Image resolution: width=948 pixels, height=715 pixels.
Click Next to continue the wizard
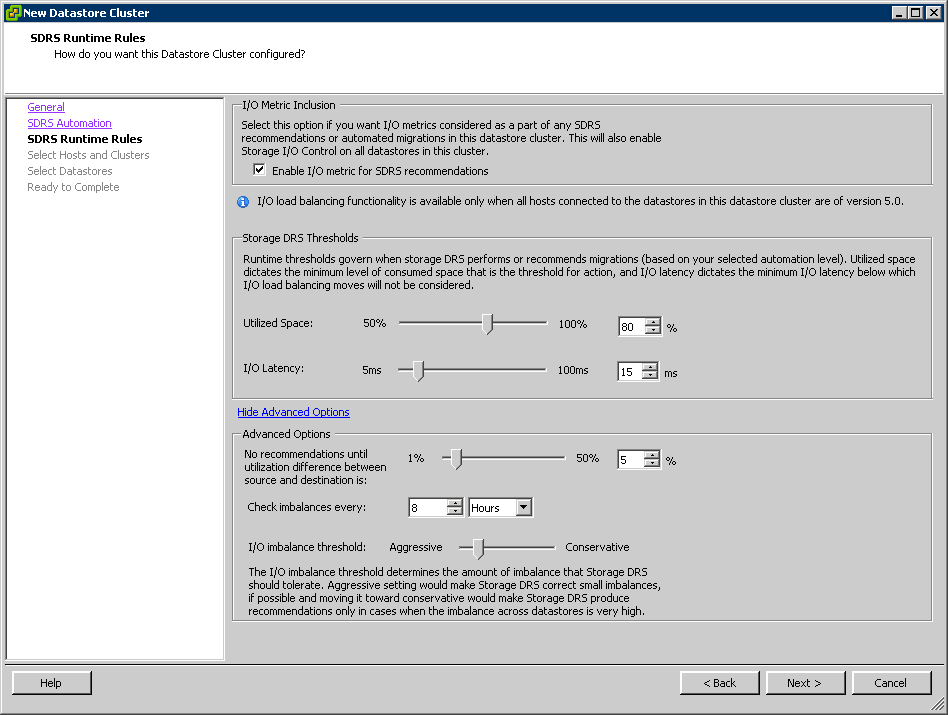pos(805,682)
